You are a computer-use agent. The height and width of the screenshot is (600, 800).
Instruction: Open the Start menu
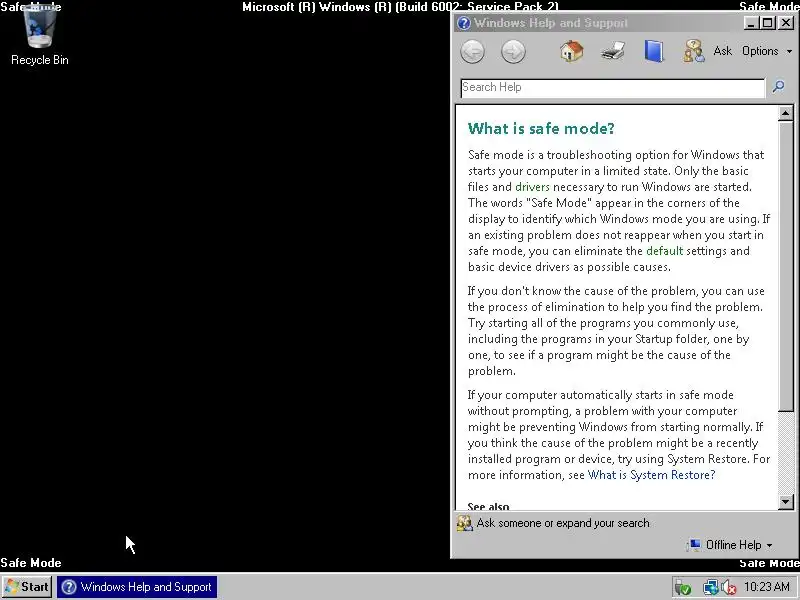point(27,587)
